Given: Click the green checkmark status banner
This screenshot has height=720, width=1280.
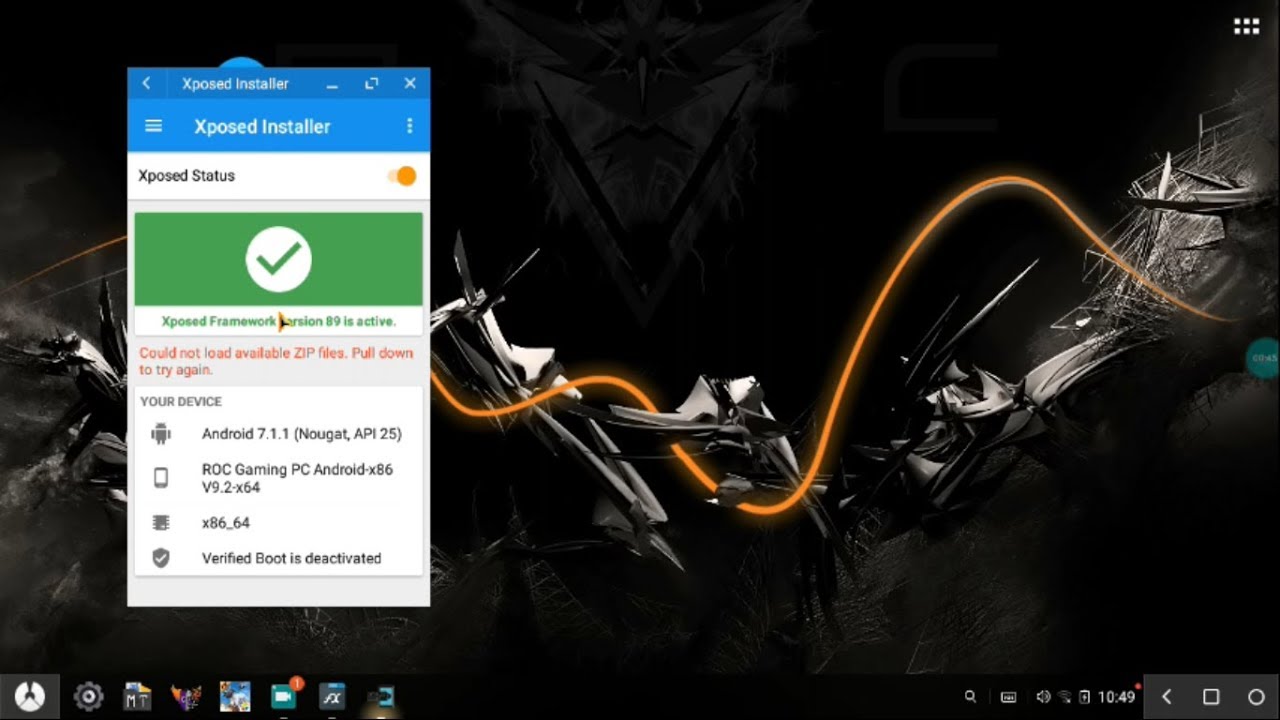Looking at the screenshot, I should pos(279,259).
